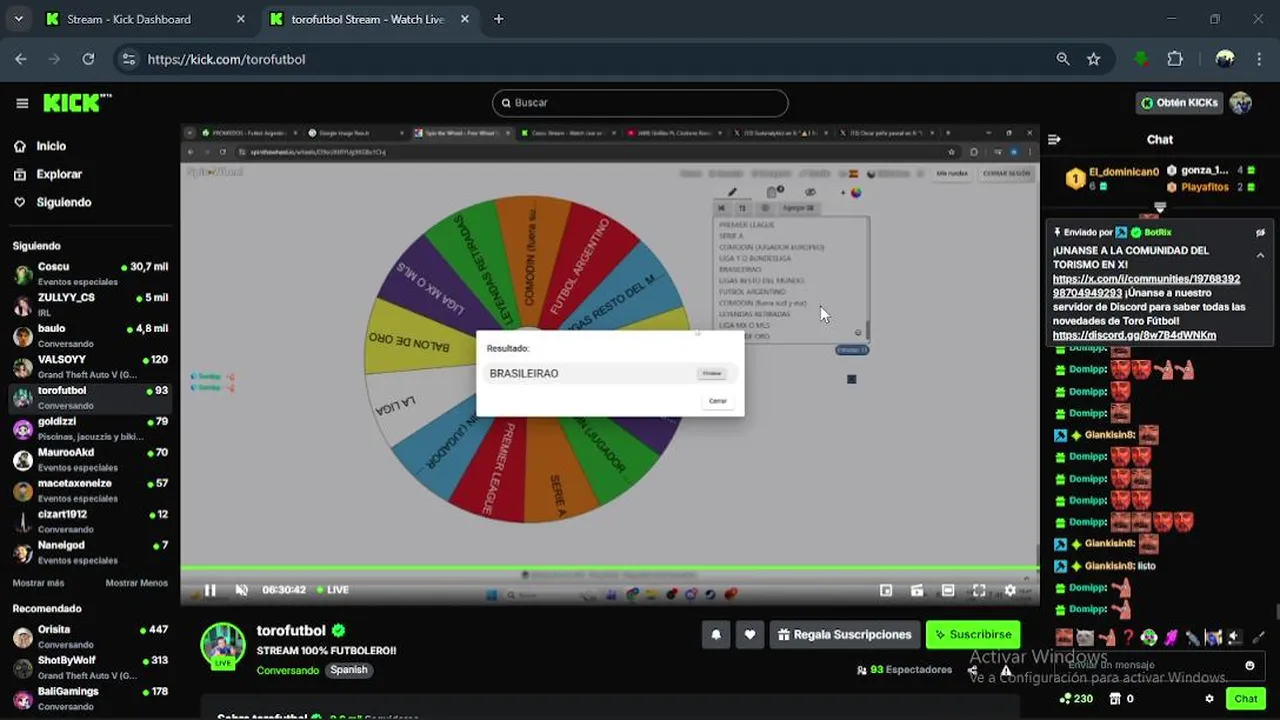Screen dimensions: 1280x720
Task: Enter fullscreen video mode
Action: [x=979, y=590]
